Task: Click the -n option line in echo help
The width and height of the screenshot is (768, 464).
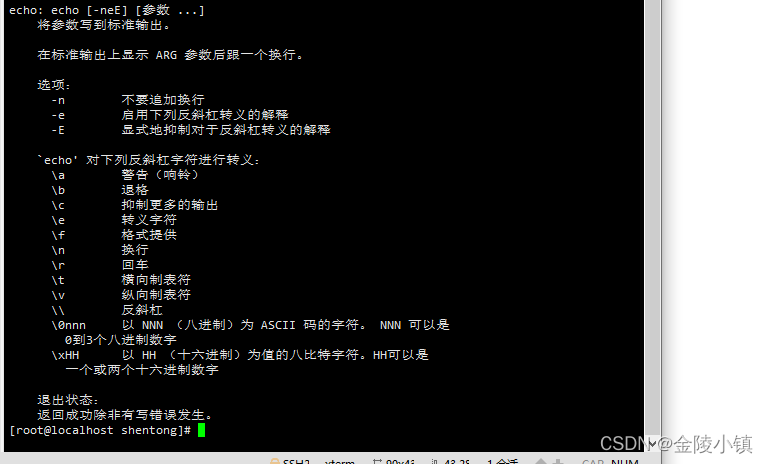Action: 128,100
